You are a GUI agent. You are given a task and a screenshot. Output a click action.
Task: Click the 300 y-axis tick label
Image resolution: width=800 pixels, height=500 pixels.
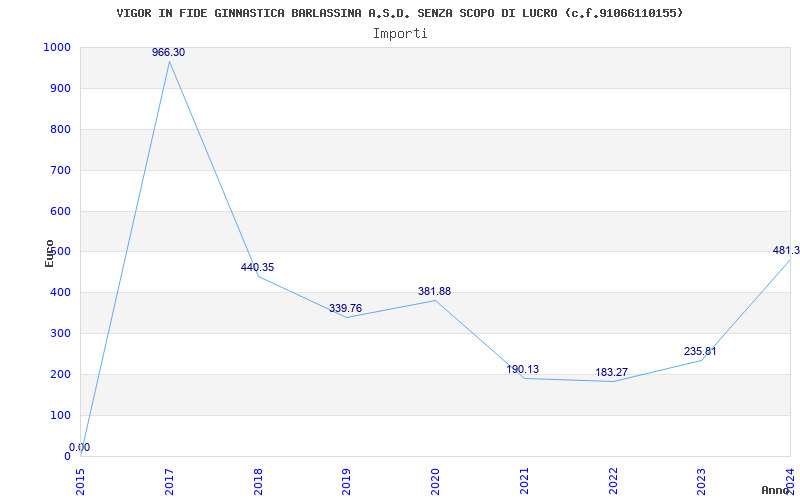(x=60, y=333)
